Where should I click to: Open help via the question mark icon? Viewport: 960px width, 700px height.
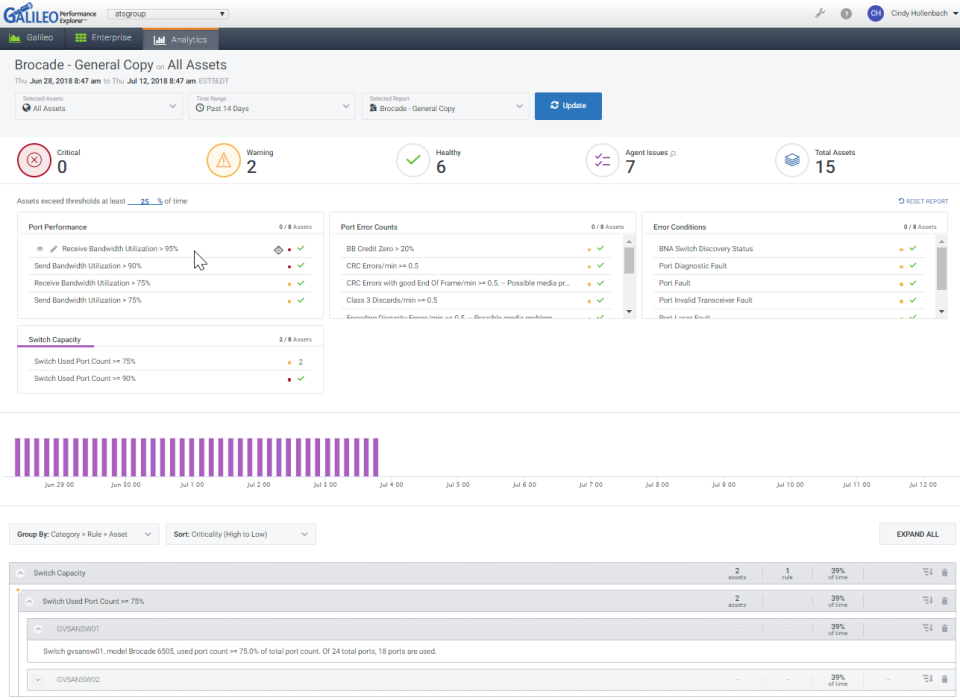[x=846, y=14]
